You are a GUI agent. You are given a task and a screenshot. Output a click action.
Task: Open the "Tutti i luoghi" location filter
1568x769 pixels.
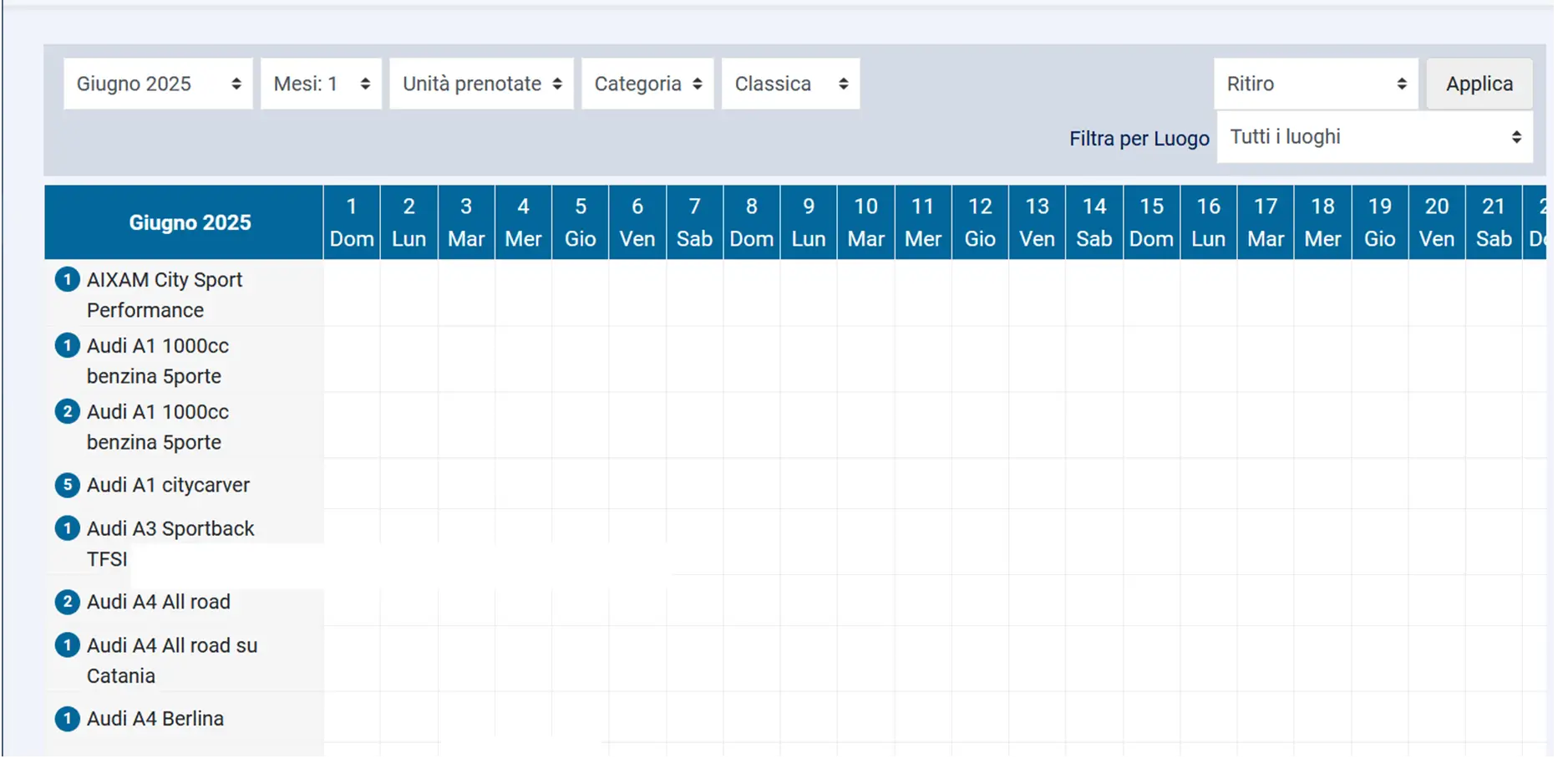(1374, 137)
